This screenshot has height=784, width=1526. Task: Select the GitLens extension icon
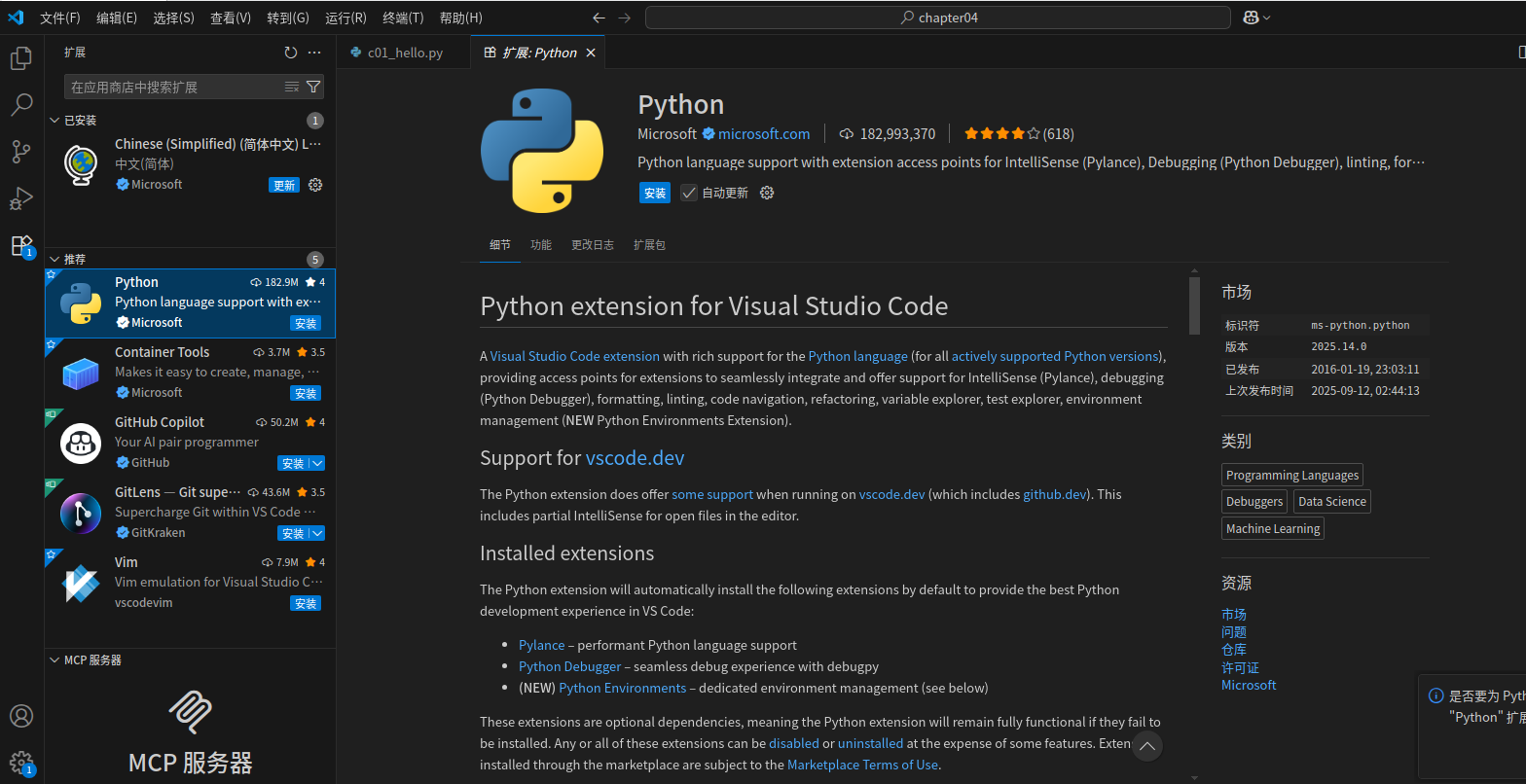[81, 514]
